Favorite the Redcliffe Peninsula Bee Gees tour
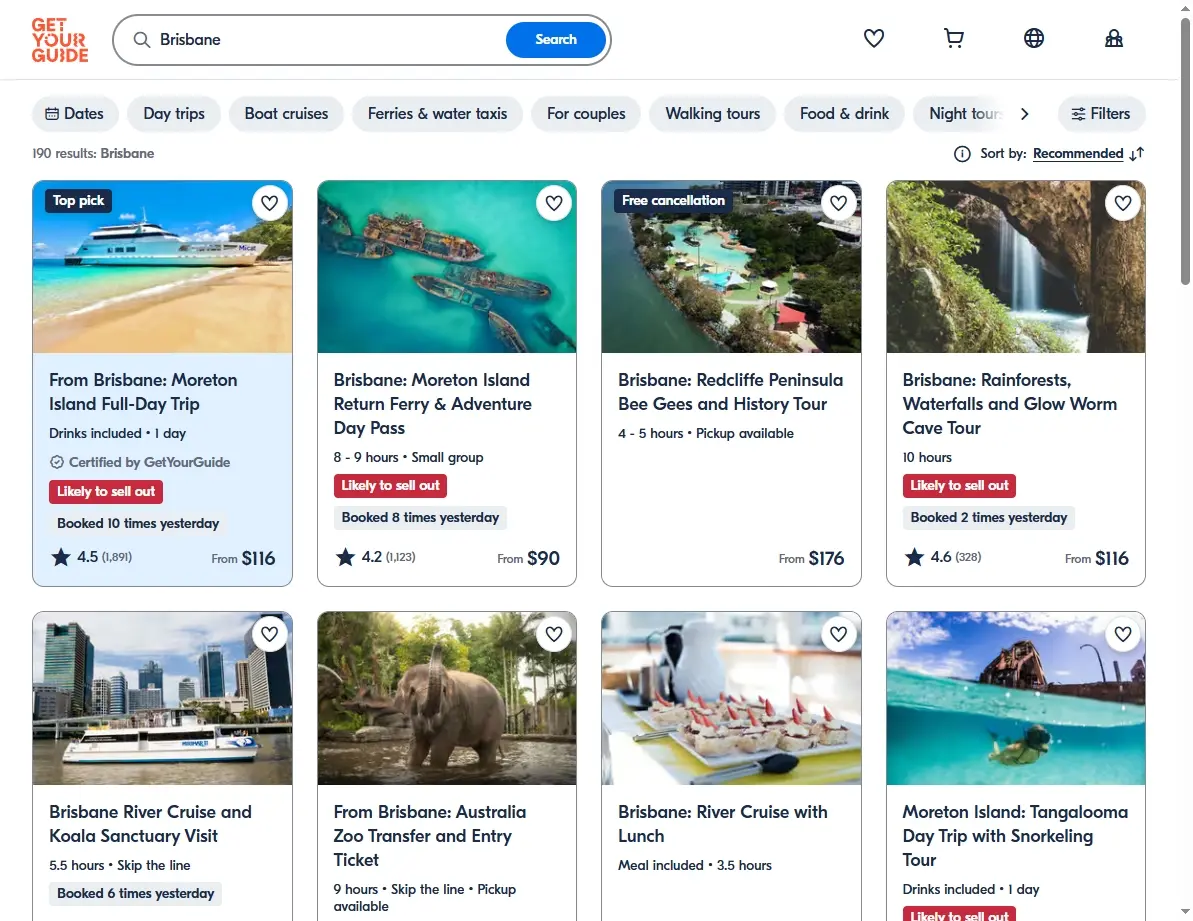This screenshot has height=921, width=1193. [x=838, y=203]
